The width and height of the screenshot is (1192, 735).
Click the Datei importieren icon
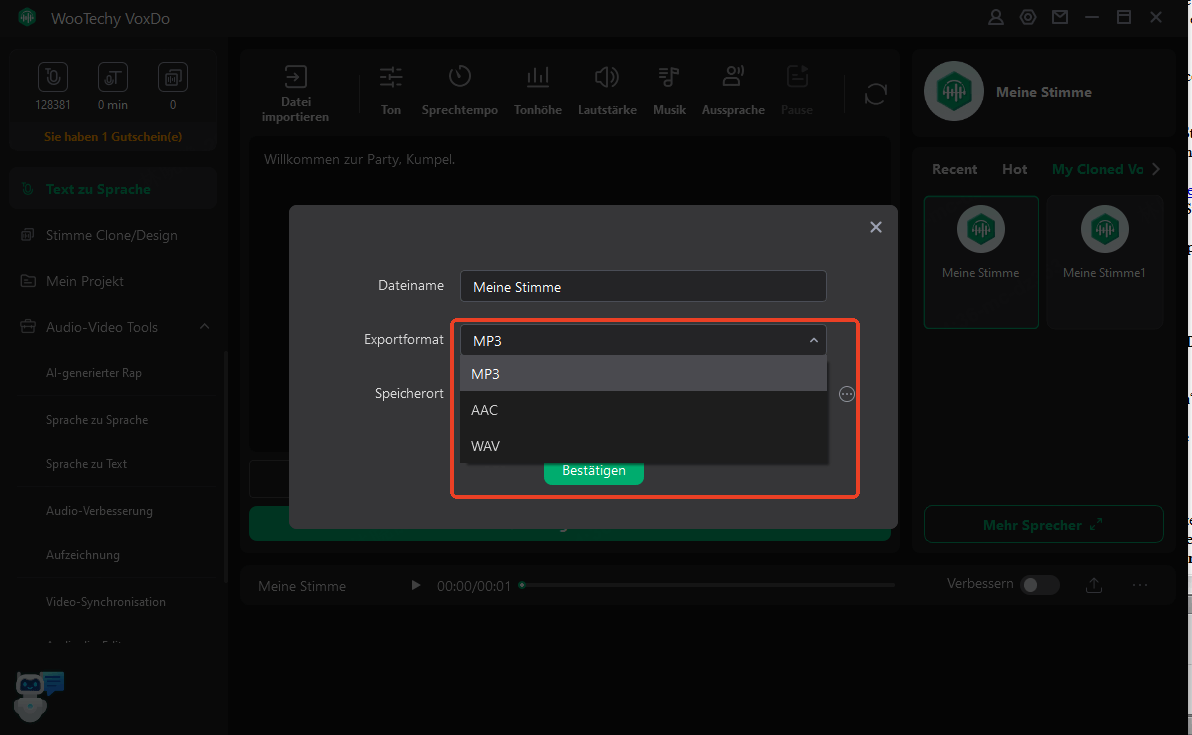click(x=295, y=78)
